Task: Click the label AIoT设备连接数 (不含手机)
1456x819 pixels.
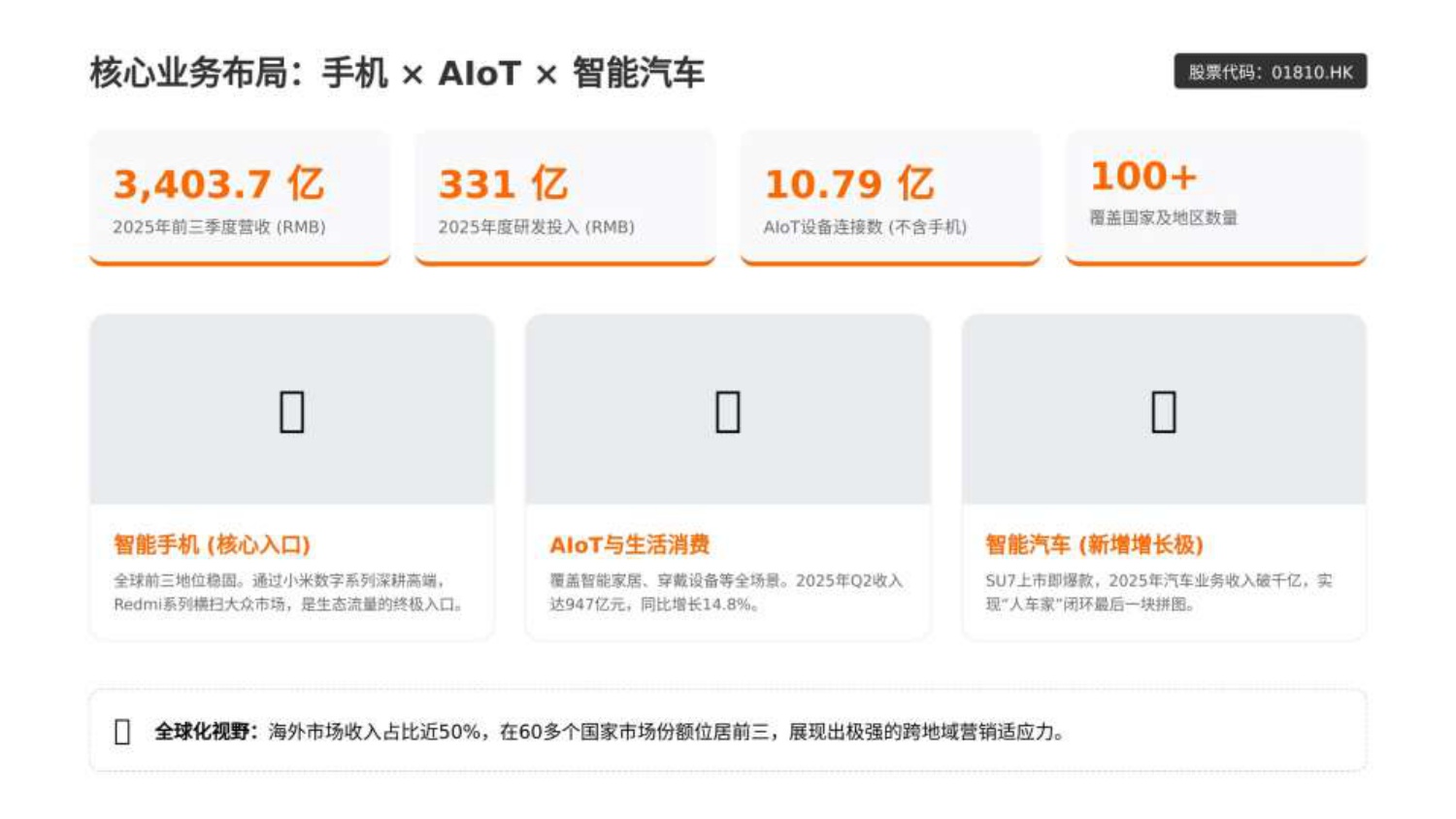Action: pos(865,227)
